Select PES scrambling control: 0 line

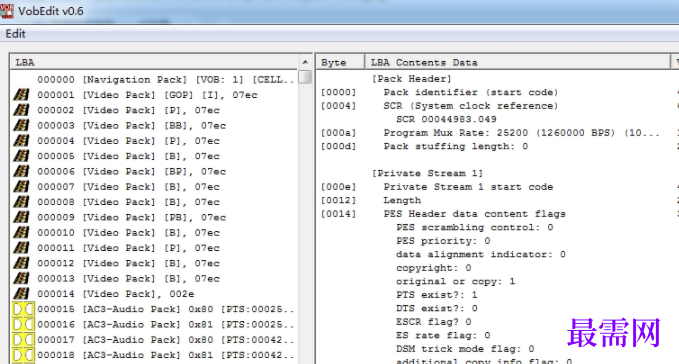click(x=475, y=227)
